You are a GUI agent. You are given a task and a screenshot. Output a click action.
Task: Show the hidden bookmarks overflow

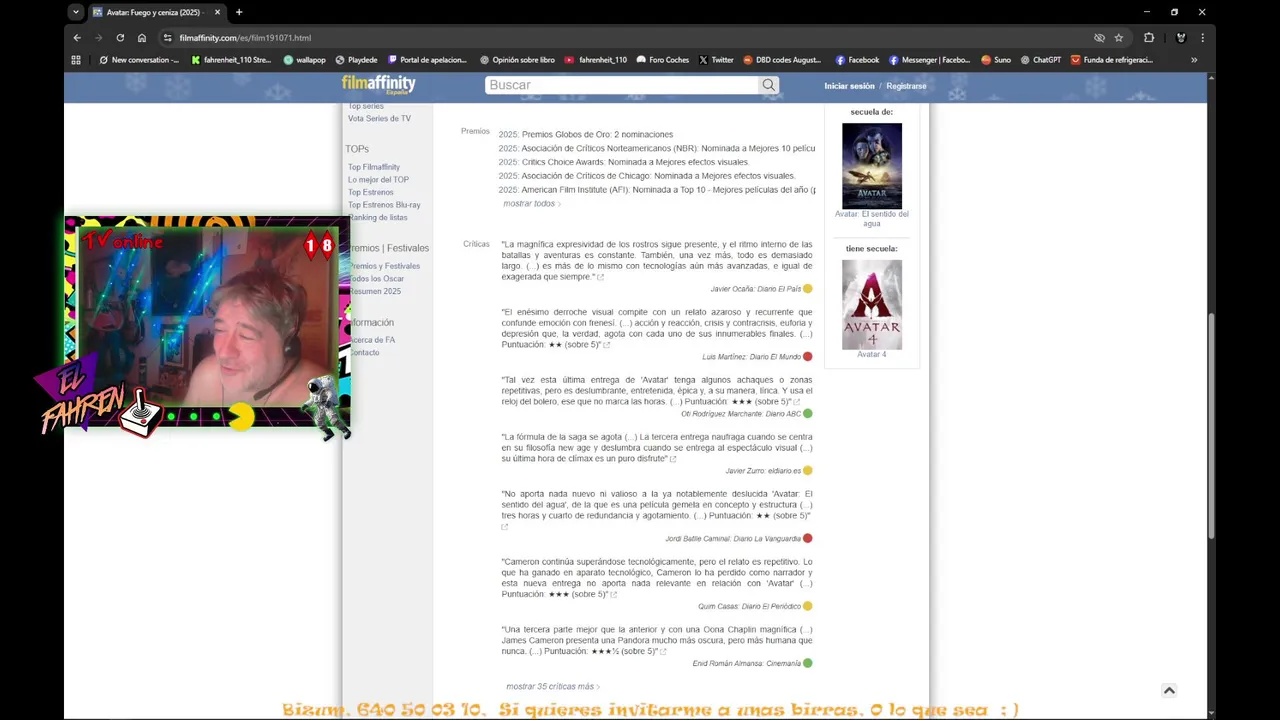click(1193, 60)
